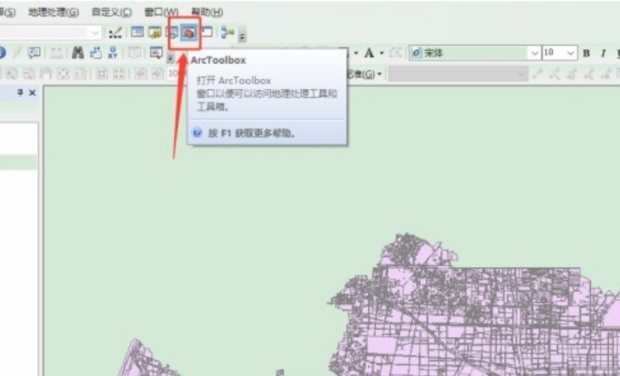Open the map scale combo box dropdown
The width and height of the screenshot is (620, 376).
pos(96,33)
